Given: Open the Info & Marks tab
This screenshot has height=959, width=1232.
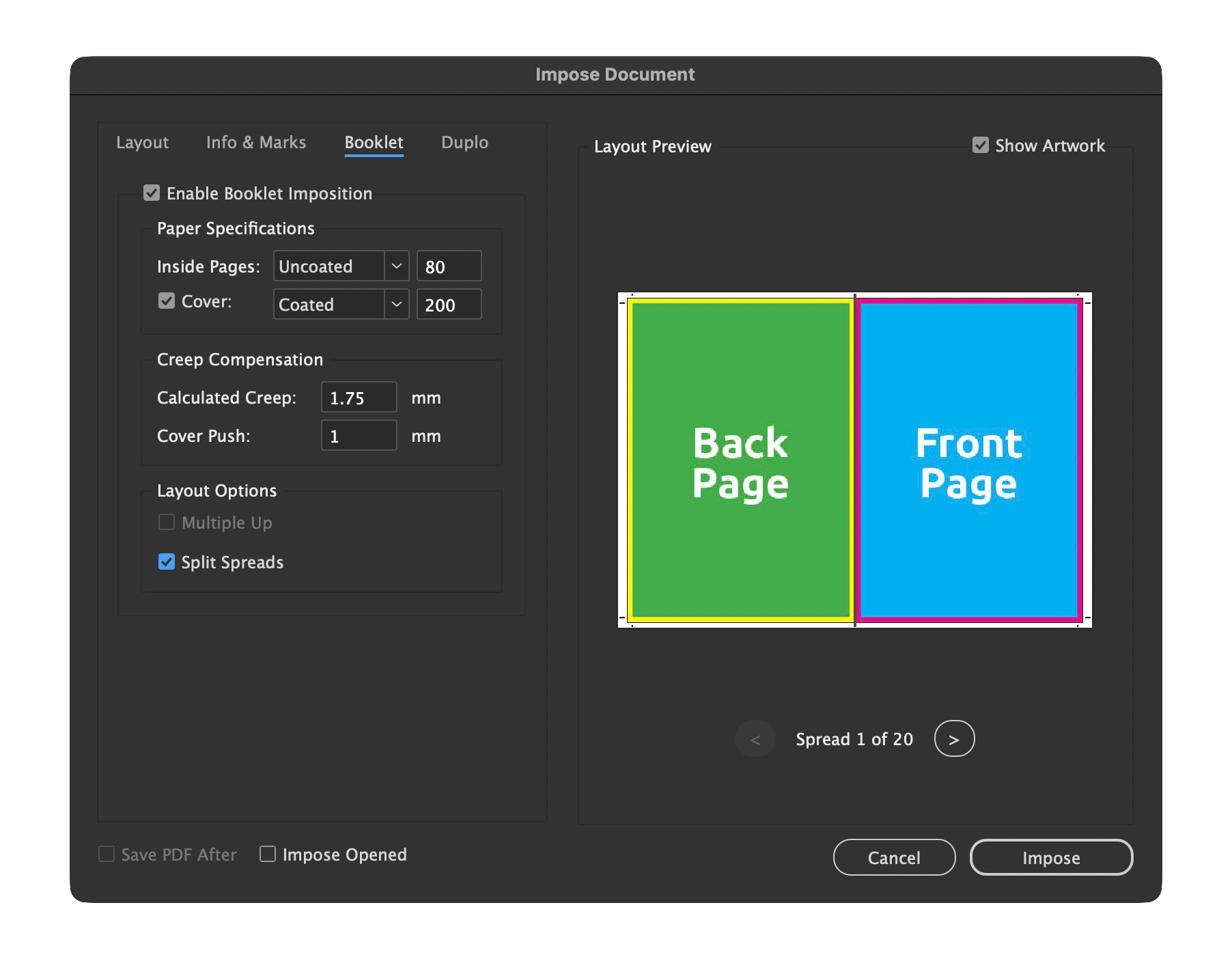Looking at the screenshot, I should 255,143.
